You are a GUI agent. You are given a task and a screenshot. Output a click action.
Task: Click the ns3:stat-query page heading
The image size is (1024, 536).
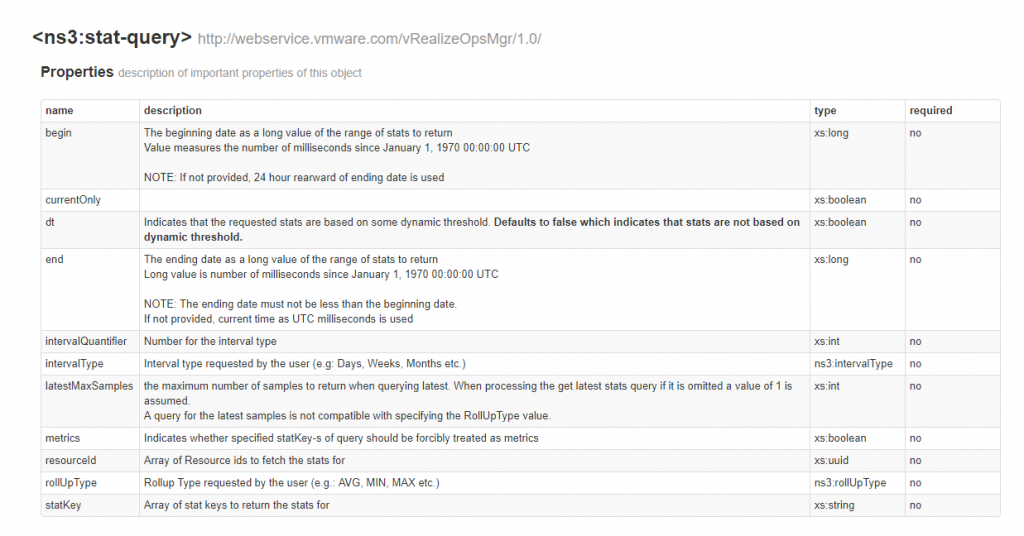point(112,38)
